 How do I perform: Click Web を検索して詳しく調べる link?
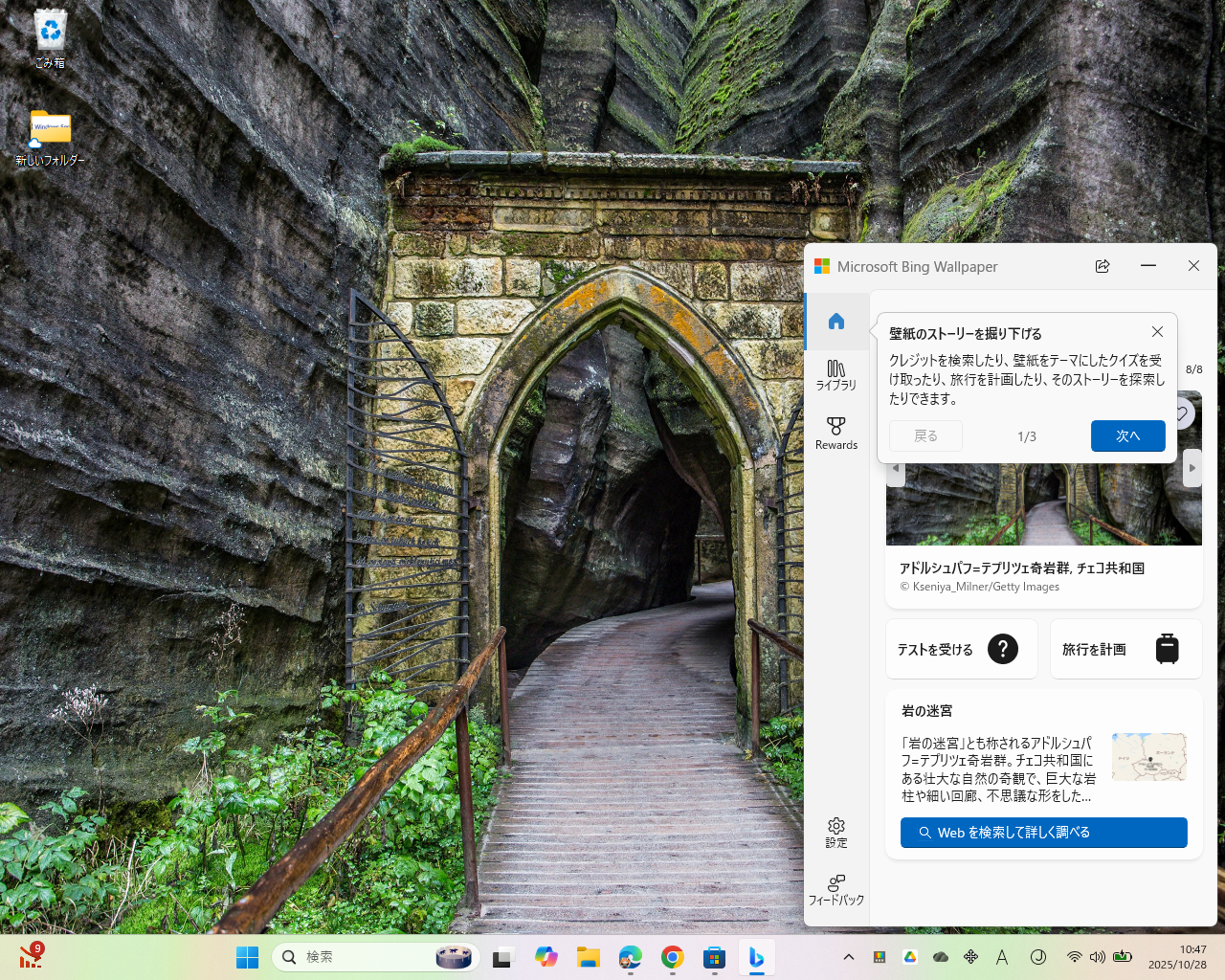pos(1043,833)
